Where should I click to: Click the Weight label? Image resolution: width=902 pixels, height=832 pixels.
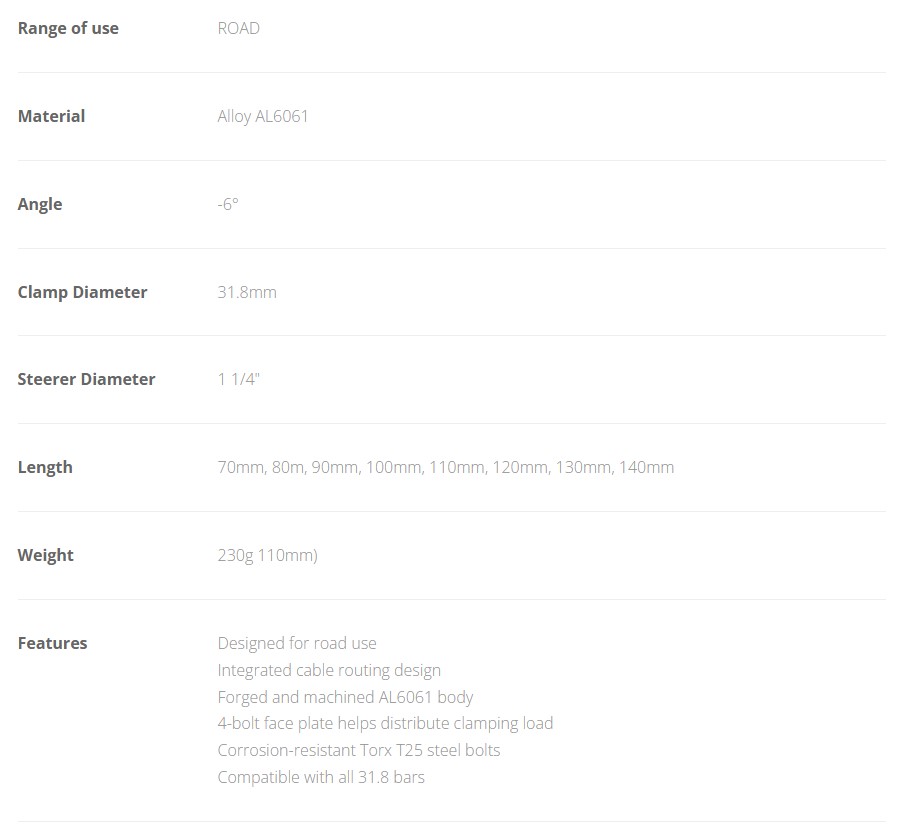pos(46,555)
